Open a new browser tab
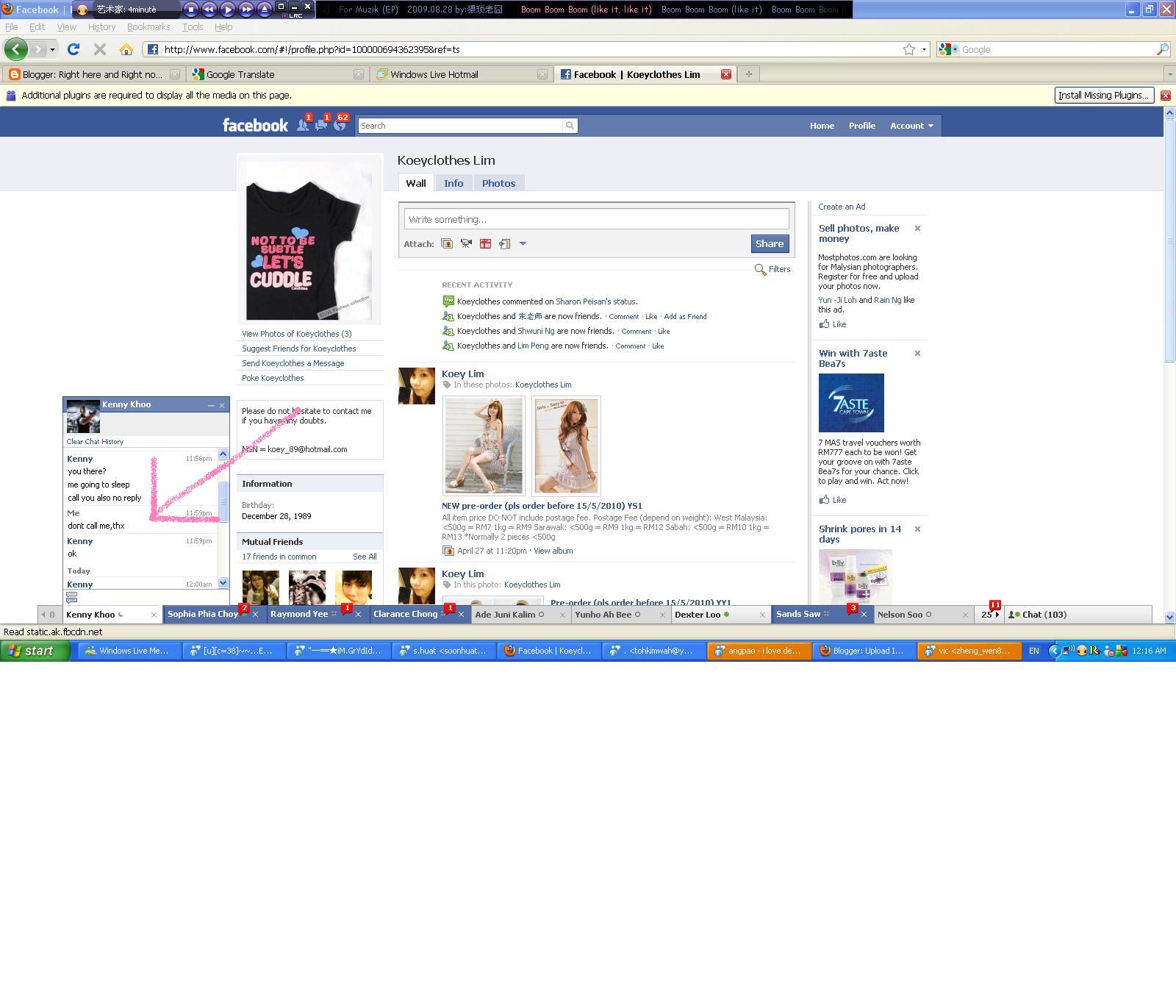1176x1008 pixels. [x=748, y=74]
